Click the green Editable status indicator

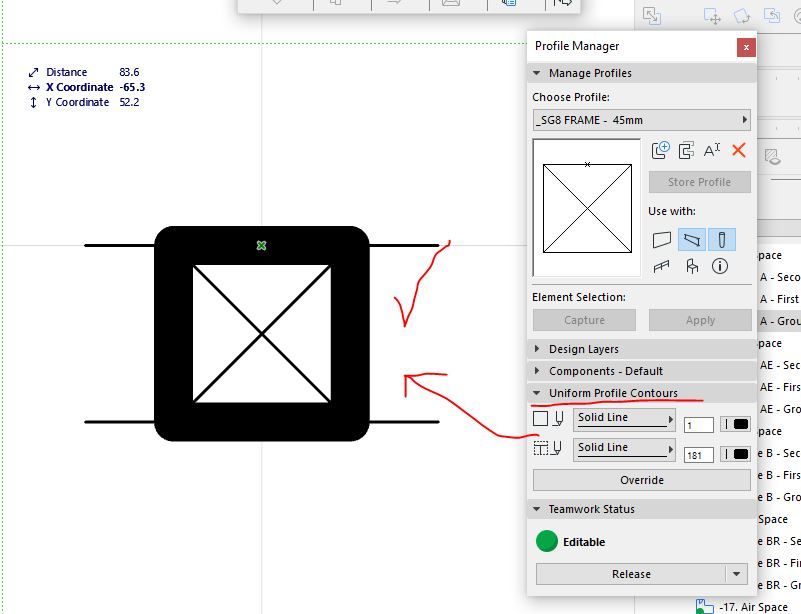pos(547,541)
